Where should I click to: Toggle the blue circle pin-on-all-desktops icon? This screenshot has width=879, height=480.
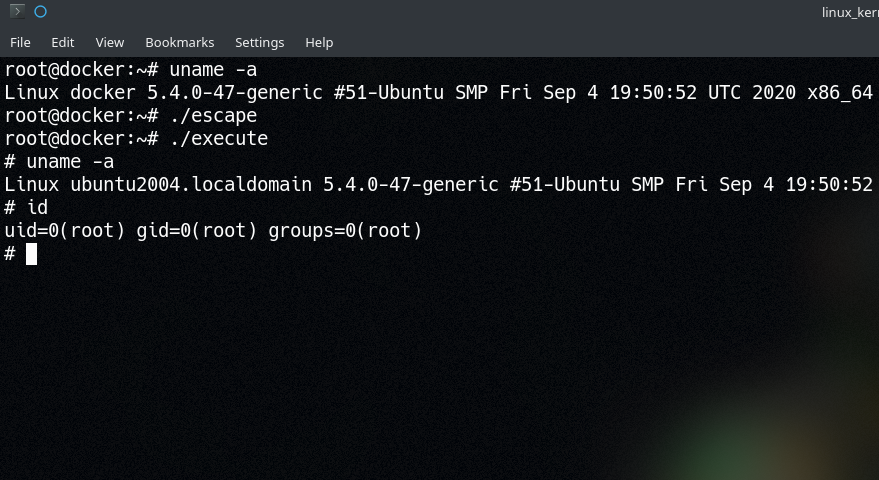tap(40, 12)
